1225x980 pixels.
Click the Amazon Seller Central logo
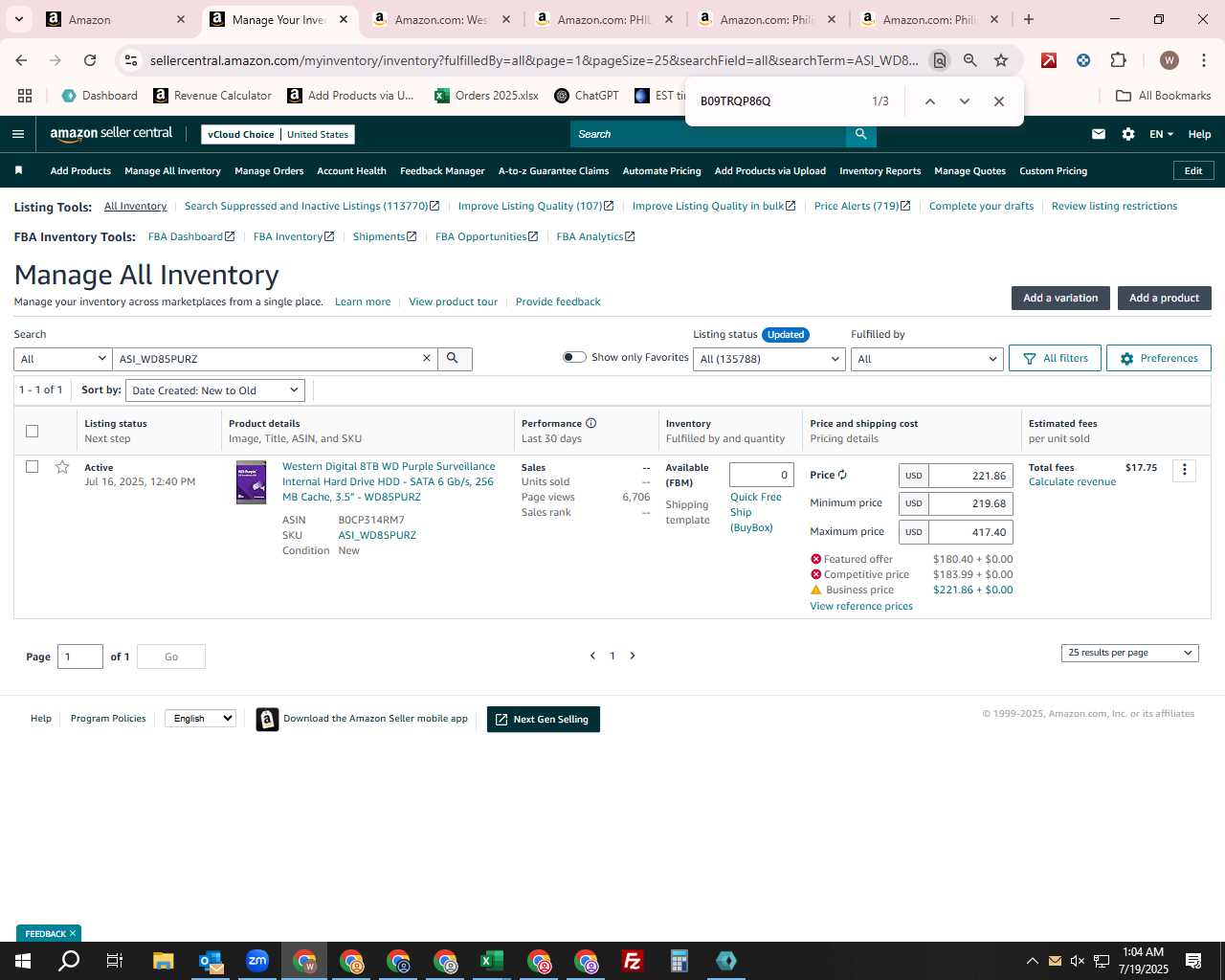[x=111, y=134]
